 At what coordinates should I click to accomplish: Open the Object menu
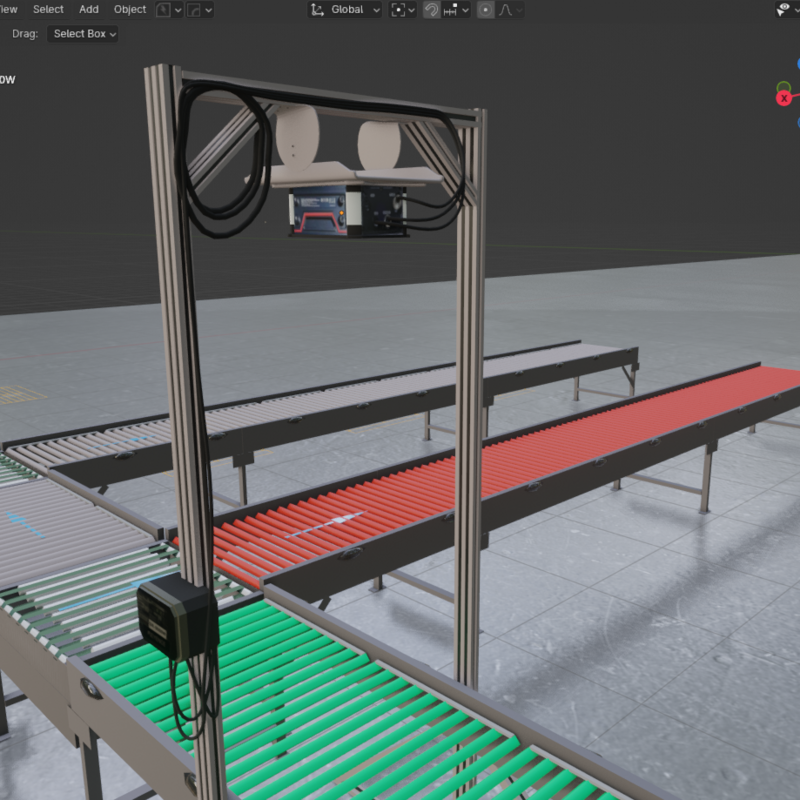(130, 9)
